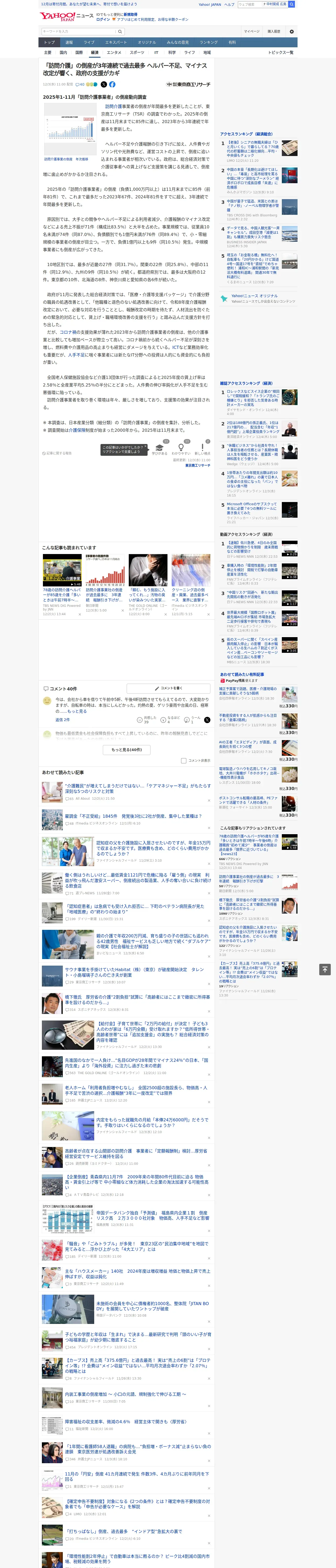The image size is (336, 1568).
Task: Expand the first comment with もっと見る
Action: [77, 711]
